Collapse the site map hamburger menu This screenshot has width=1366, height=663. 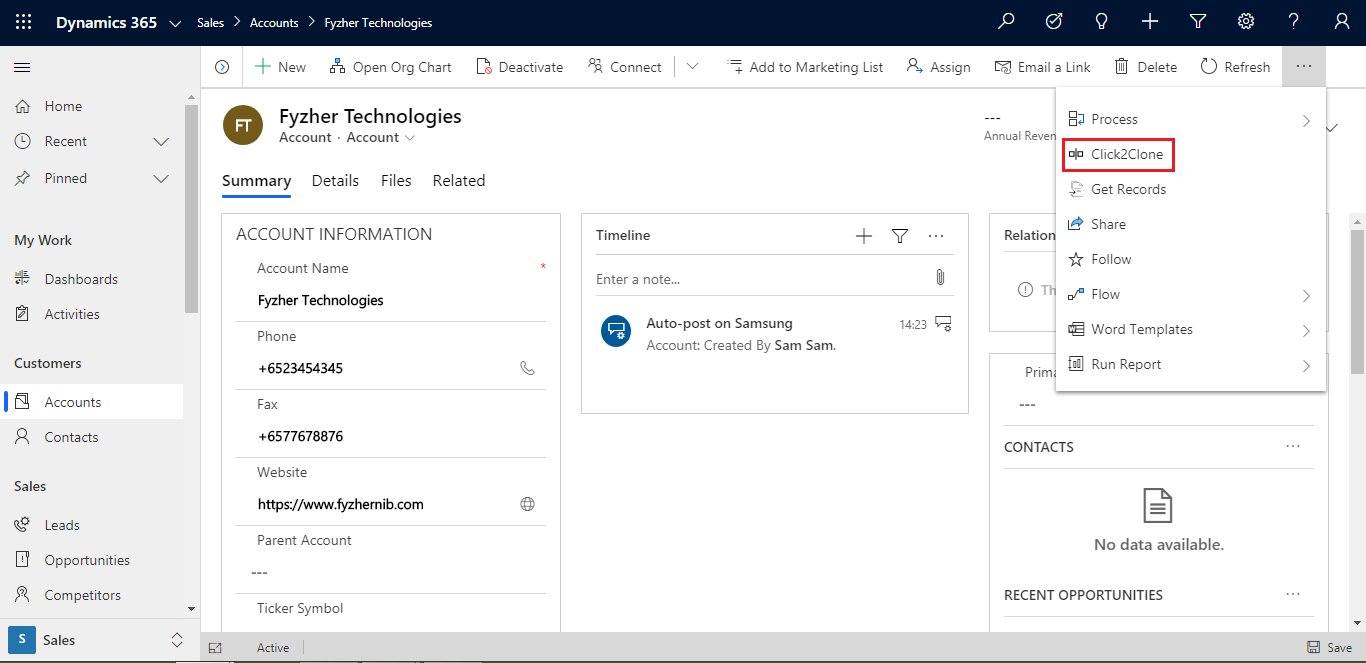(22, 67)
